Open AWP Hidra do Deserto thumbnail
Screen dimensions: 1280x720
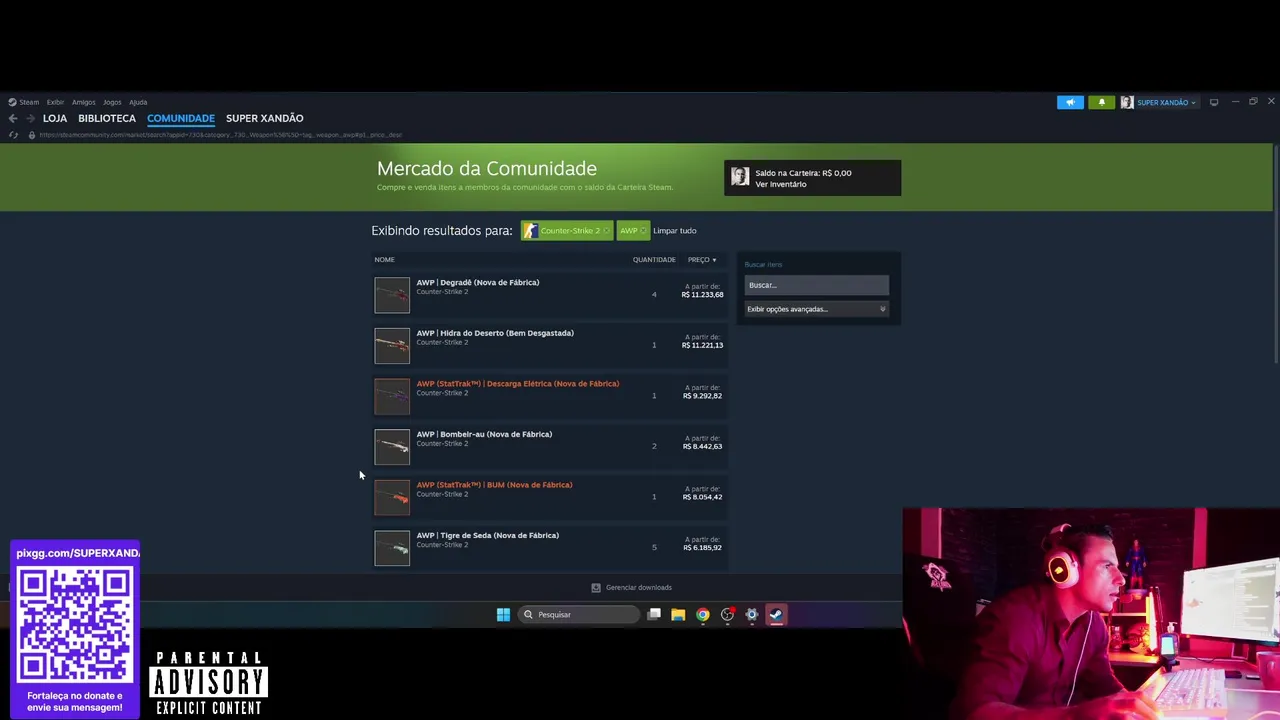pyautogui.click(x=392, y=345)
